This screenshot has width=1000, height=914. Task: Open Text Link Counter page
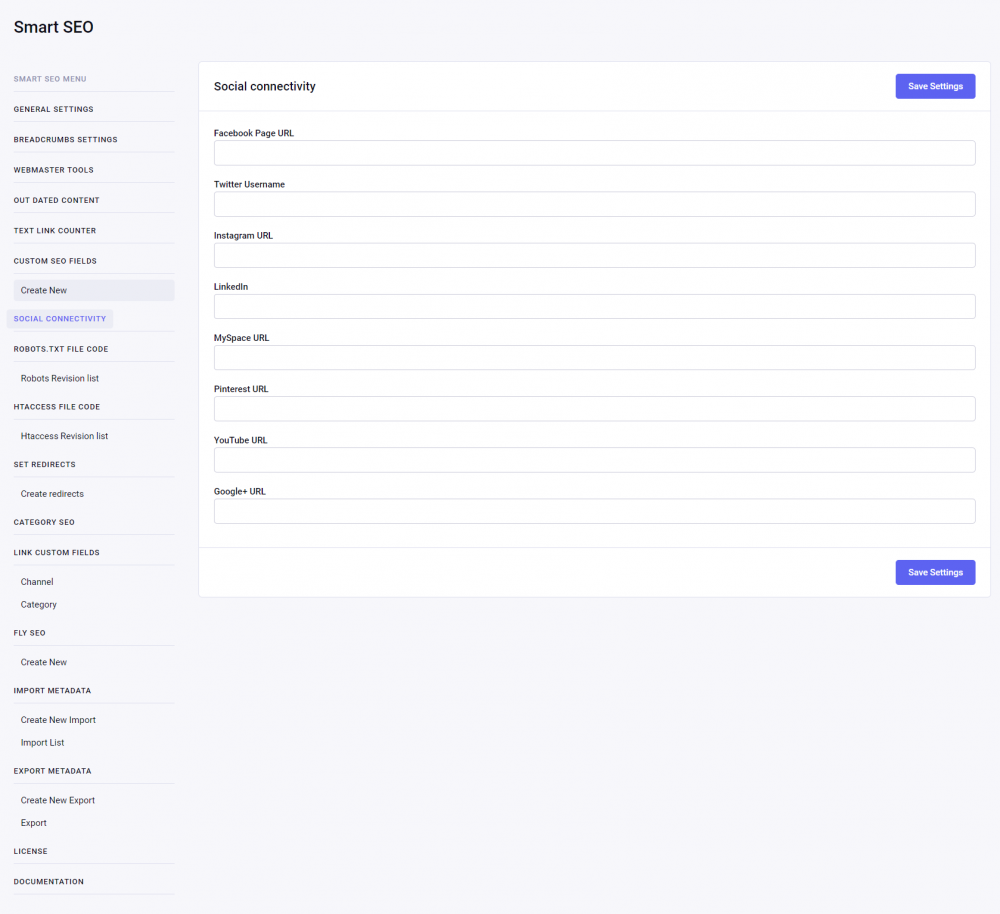click(x=55, y=231)
